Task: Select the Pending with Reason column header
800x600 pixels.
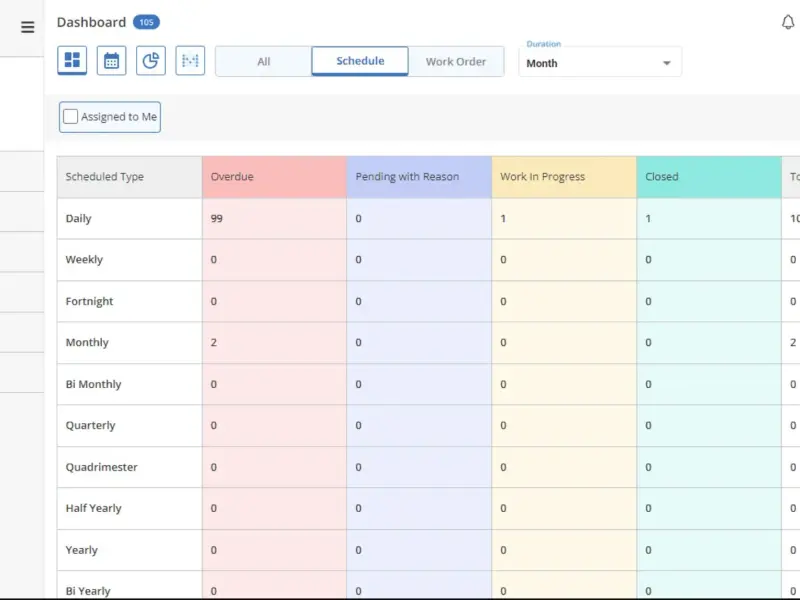Action: coord(419,177)
